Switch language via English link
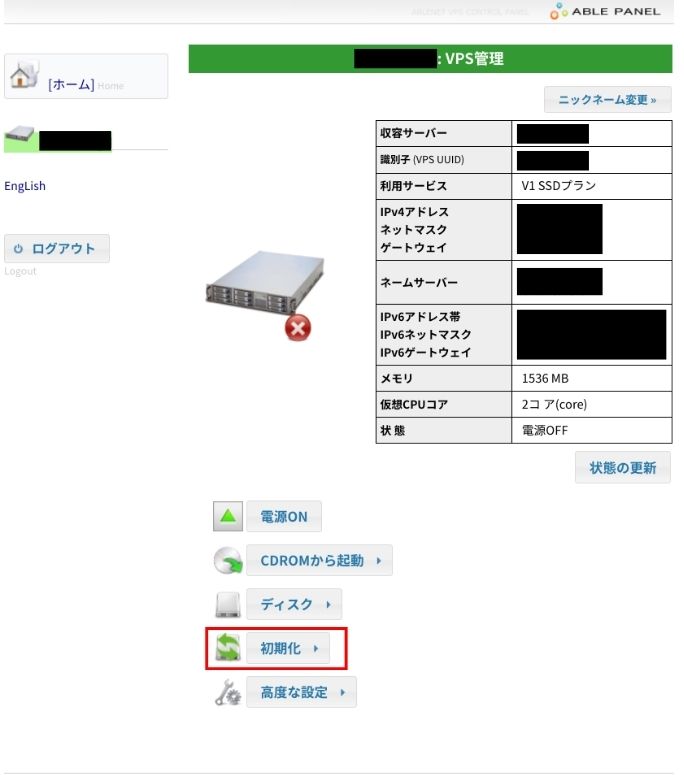684x775 pixels. 25,186
